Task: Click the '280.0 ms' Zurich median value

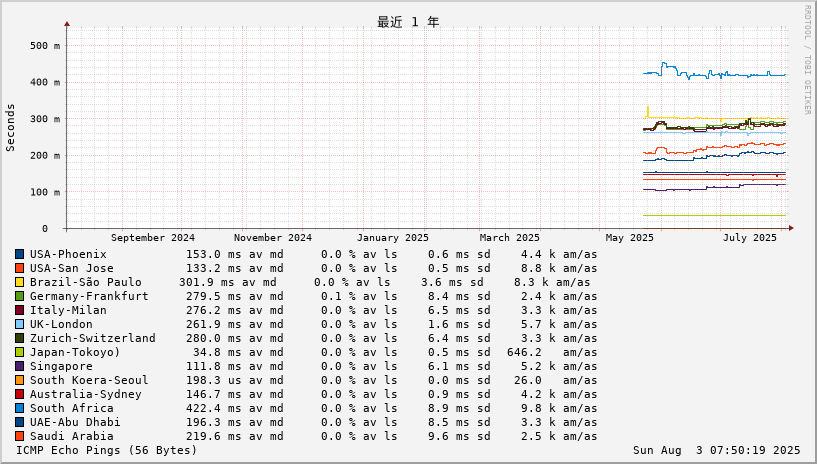Action: coord(214,338)
